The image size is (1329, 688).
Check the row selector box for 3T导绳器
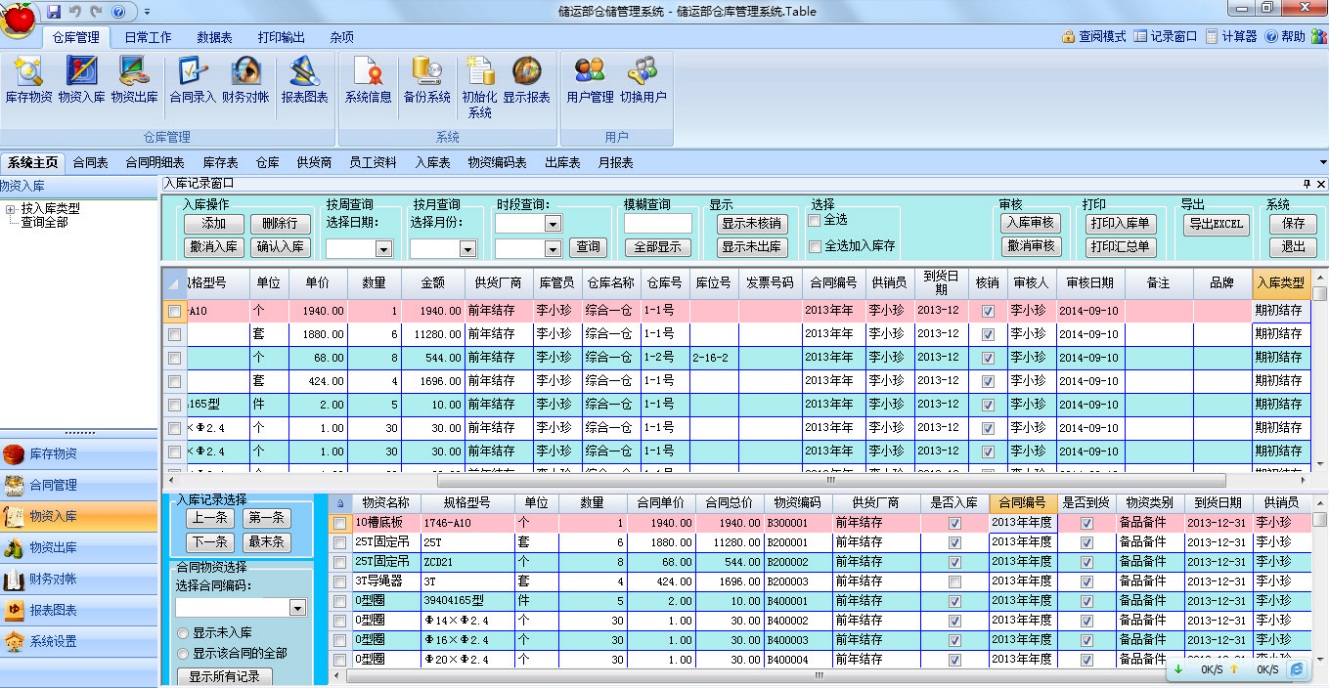340,581
